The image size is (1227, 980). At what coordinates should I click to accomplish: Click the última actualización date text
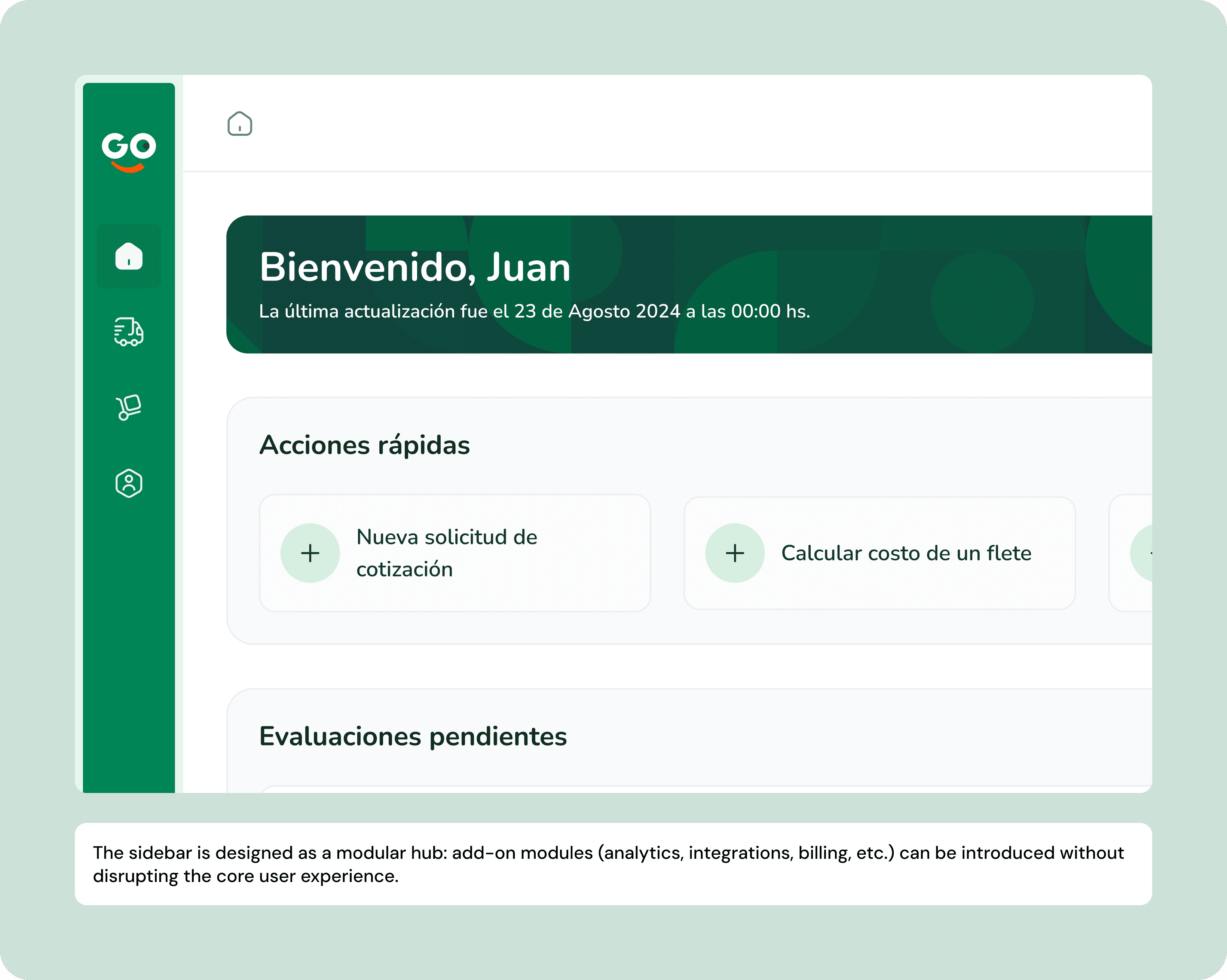[534, 311]
